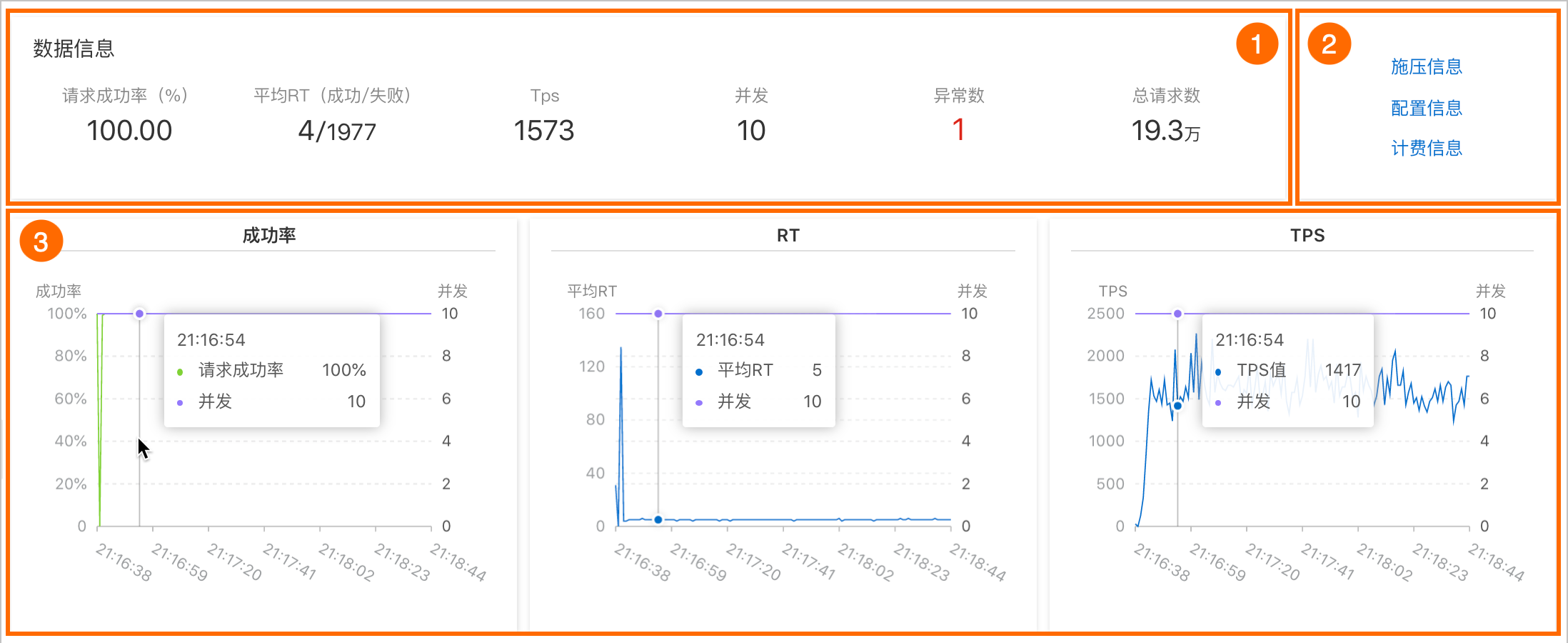
Task: Click the 并发 value 10 in data info
Action: click(x=751, y=131)
